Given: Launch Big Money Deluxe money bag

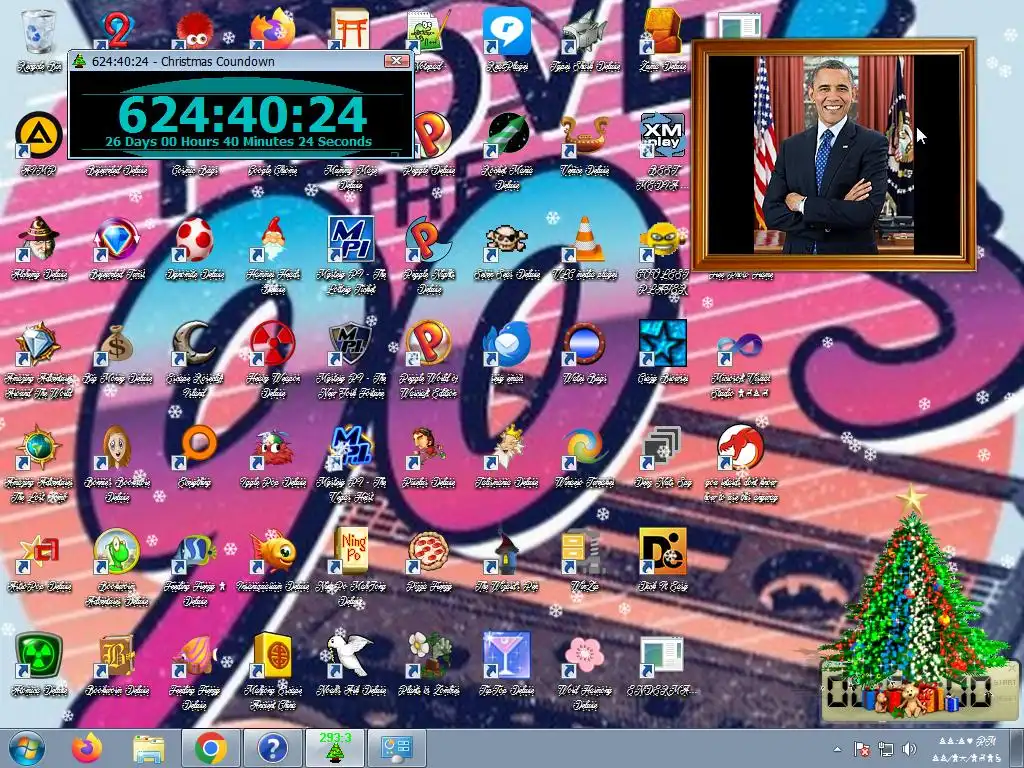Looking at the screenshot, I should 117,344.
